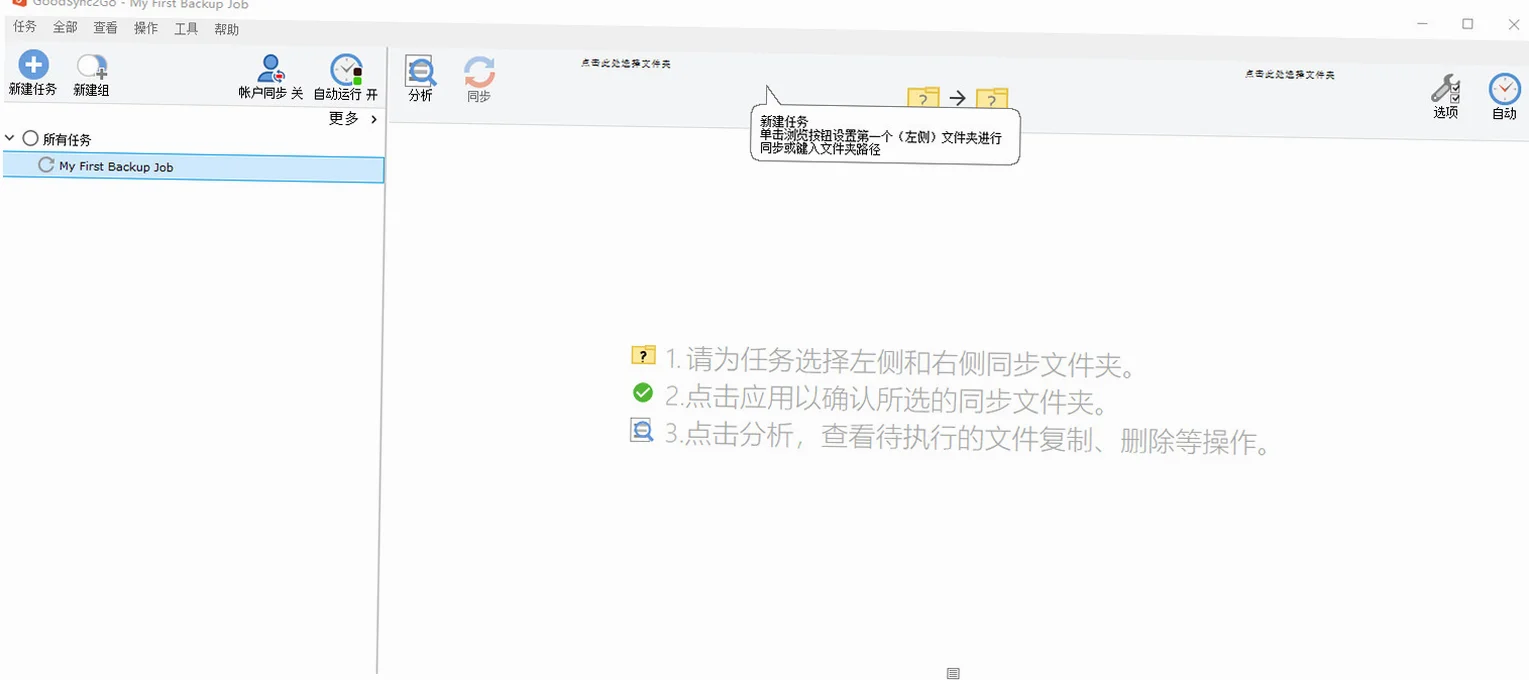Click right 'click here to select folder' path
Viewport: 1529px width, 680px height.
pos(1289,74)
